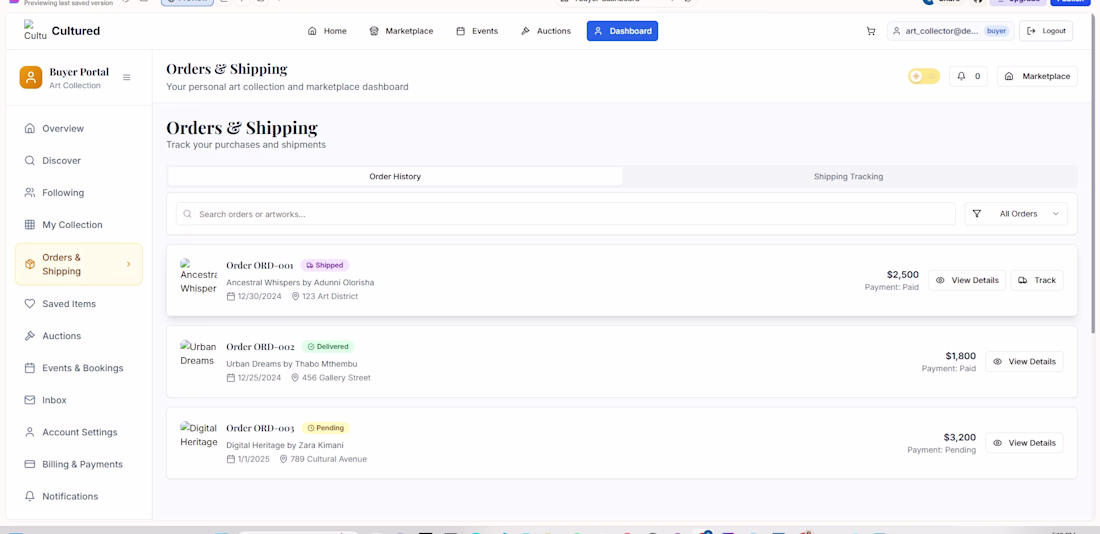Open Following in the sidebar
1100x534 pixels.
pyautogui.click(x=79, y=193)
